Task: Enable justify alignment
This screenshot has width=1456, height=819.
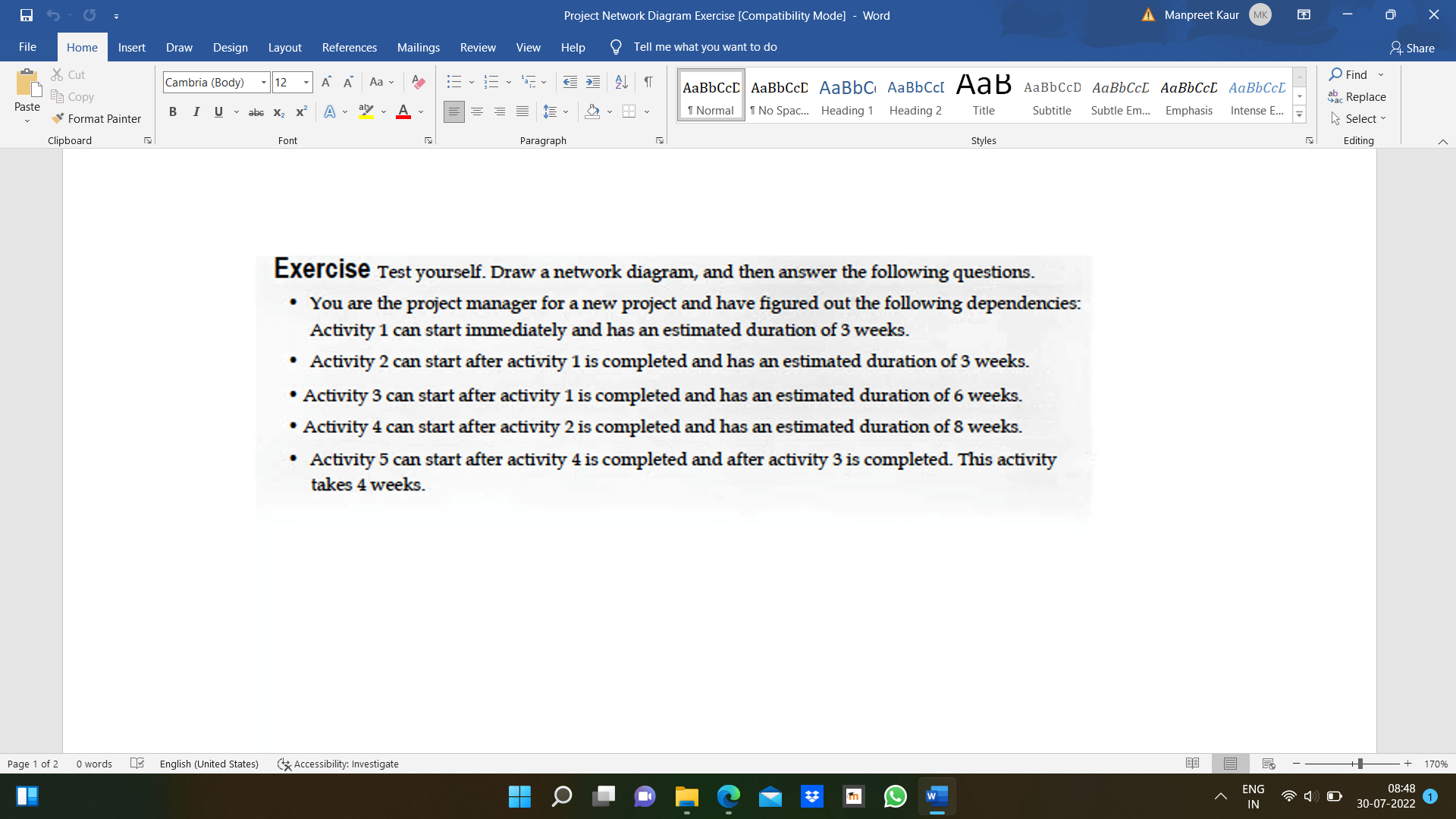Action: (x=522, y=111)
